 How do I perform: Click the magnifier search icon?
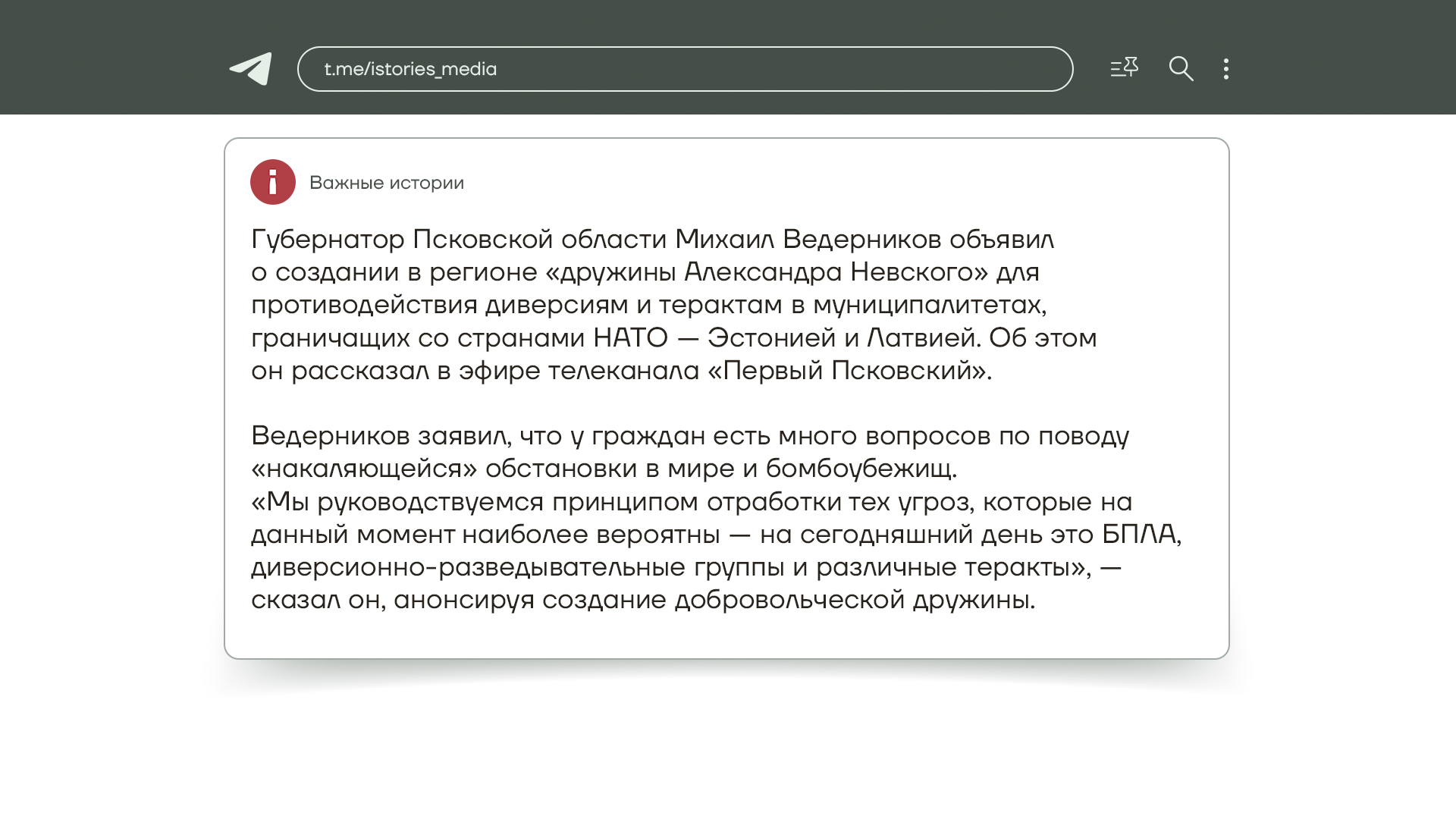click(x=1181, y=69)
